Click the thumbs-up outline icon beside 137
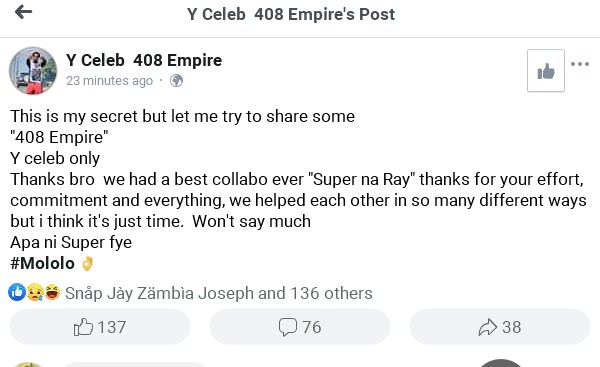Image resolution: width=600 pixels, height=367 pixels. coord(83,327)
